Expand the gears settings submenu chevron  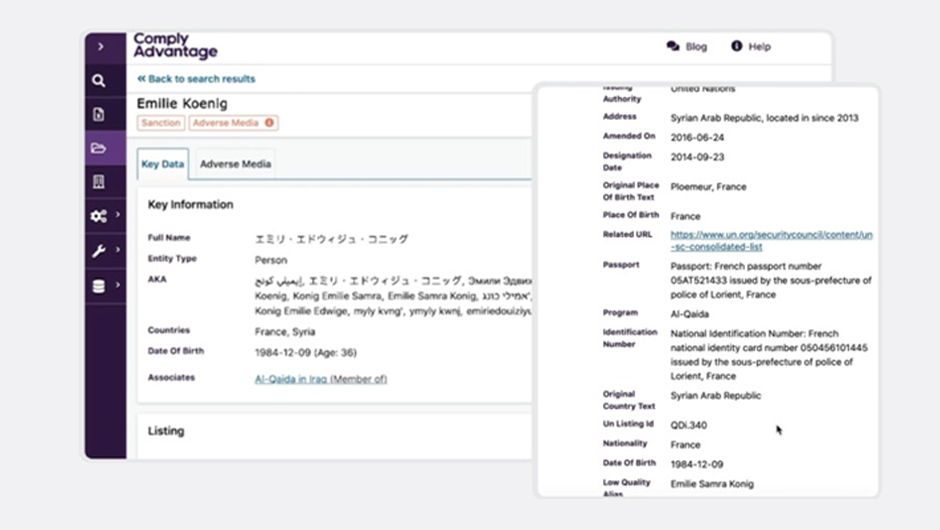pyautogui.click(x=118, y=214)
